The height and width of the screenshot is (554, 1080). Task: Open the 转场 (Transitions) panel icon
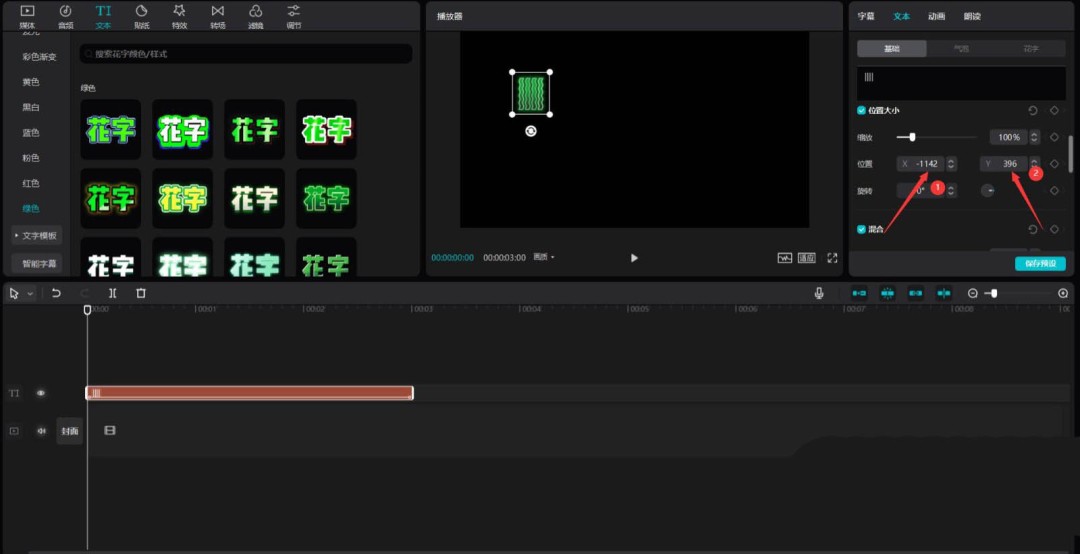click(x=217, y=15)
